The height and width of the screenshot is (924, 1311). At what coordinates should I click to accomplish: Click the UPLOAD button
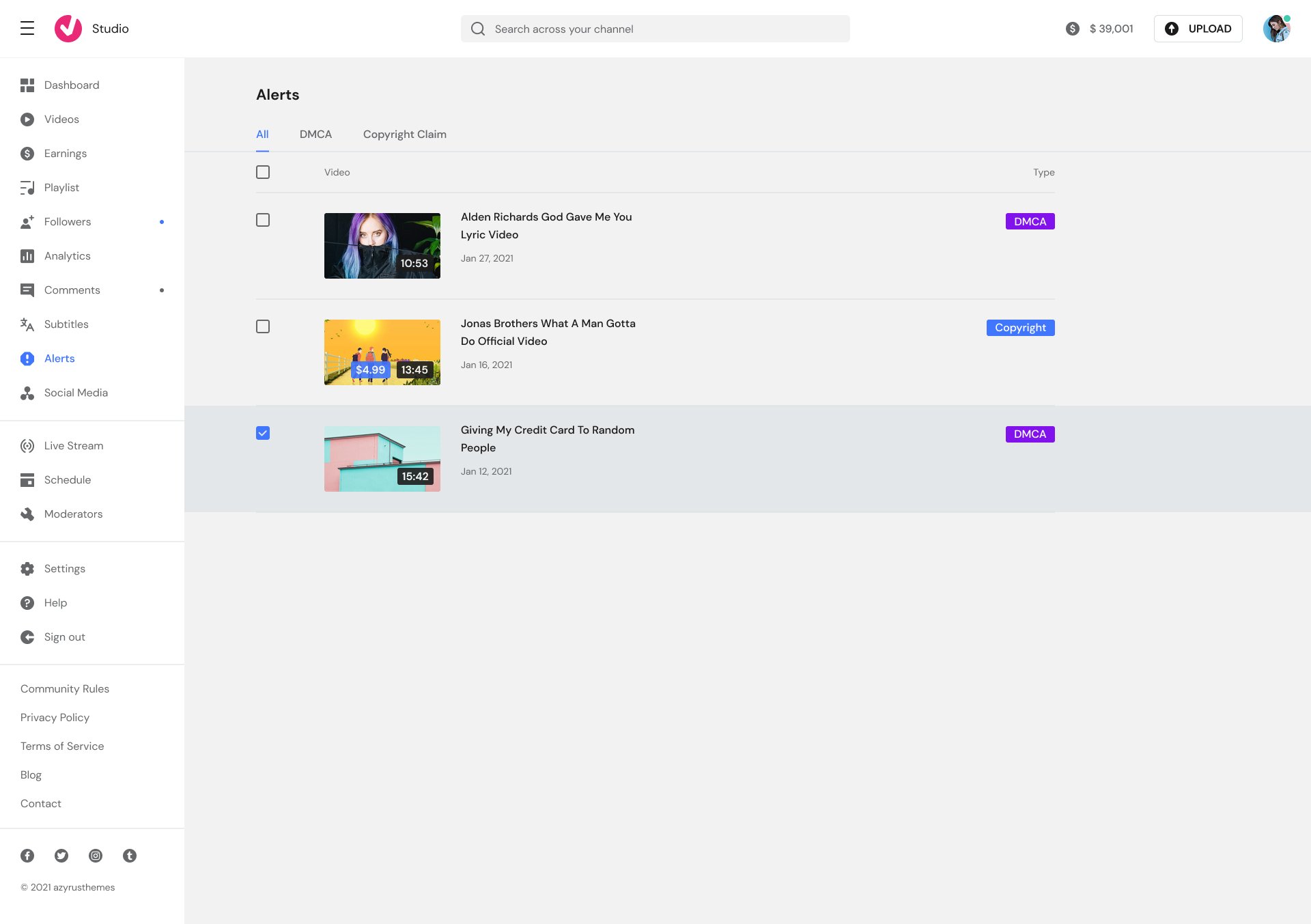click(x=1198, y=29)
